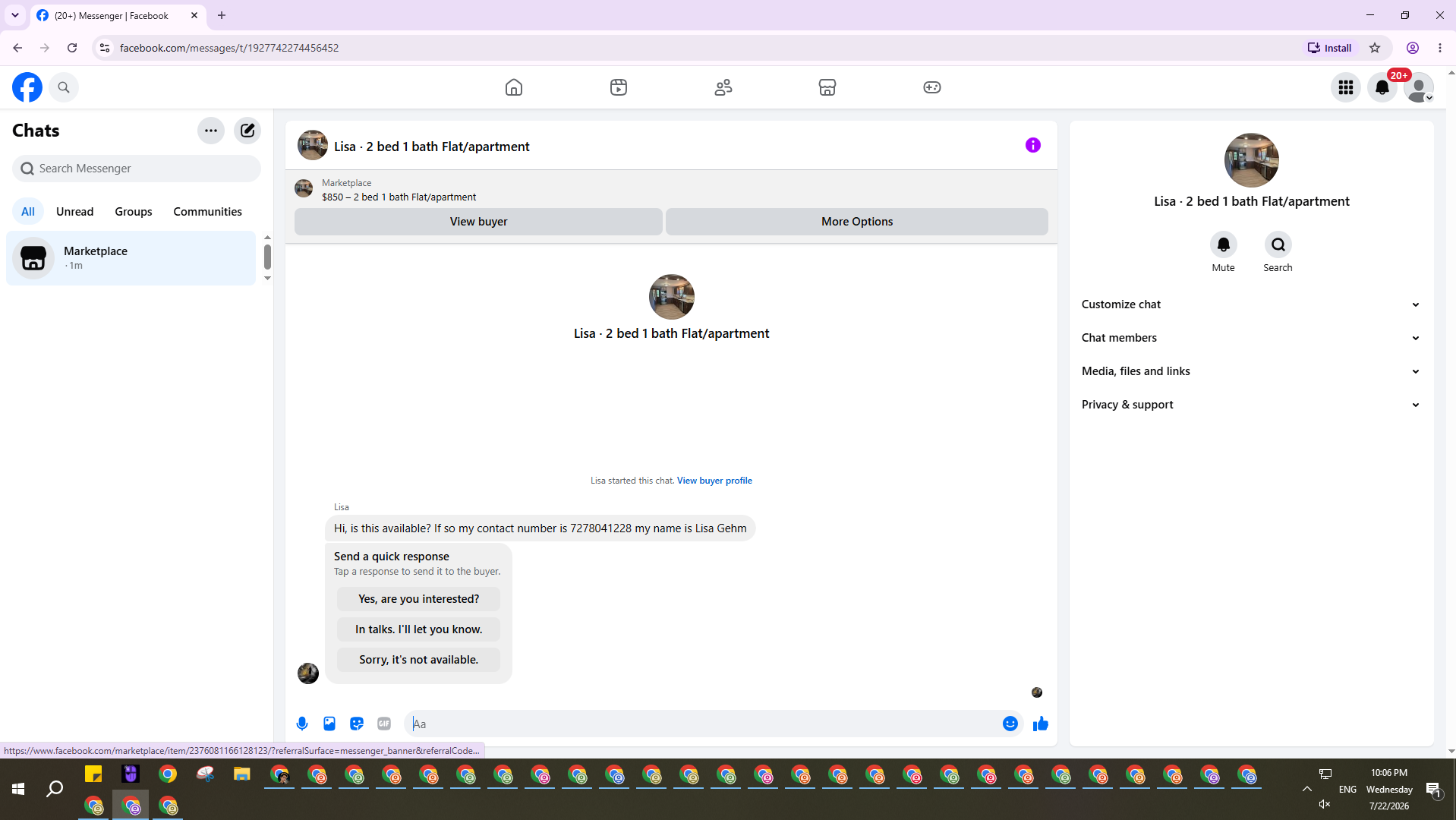
Task: Click the More Options button
Action: click(x=857, y=222)
